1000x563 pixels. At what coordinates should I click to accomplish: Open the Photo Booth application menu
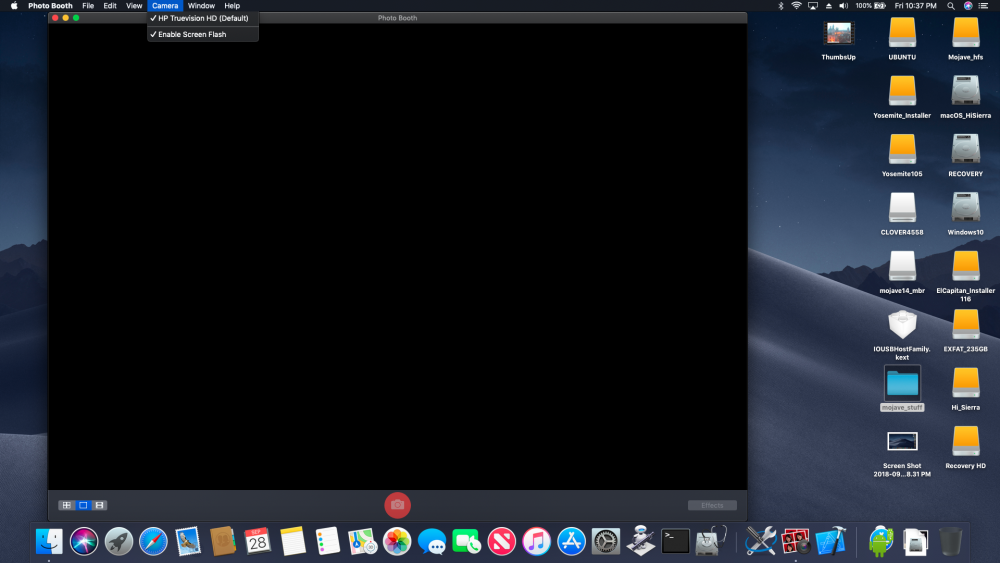point(50,6)
